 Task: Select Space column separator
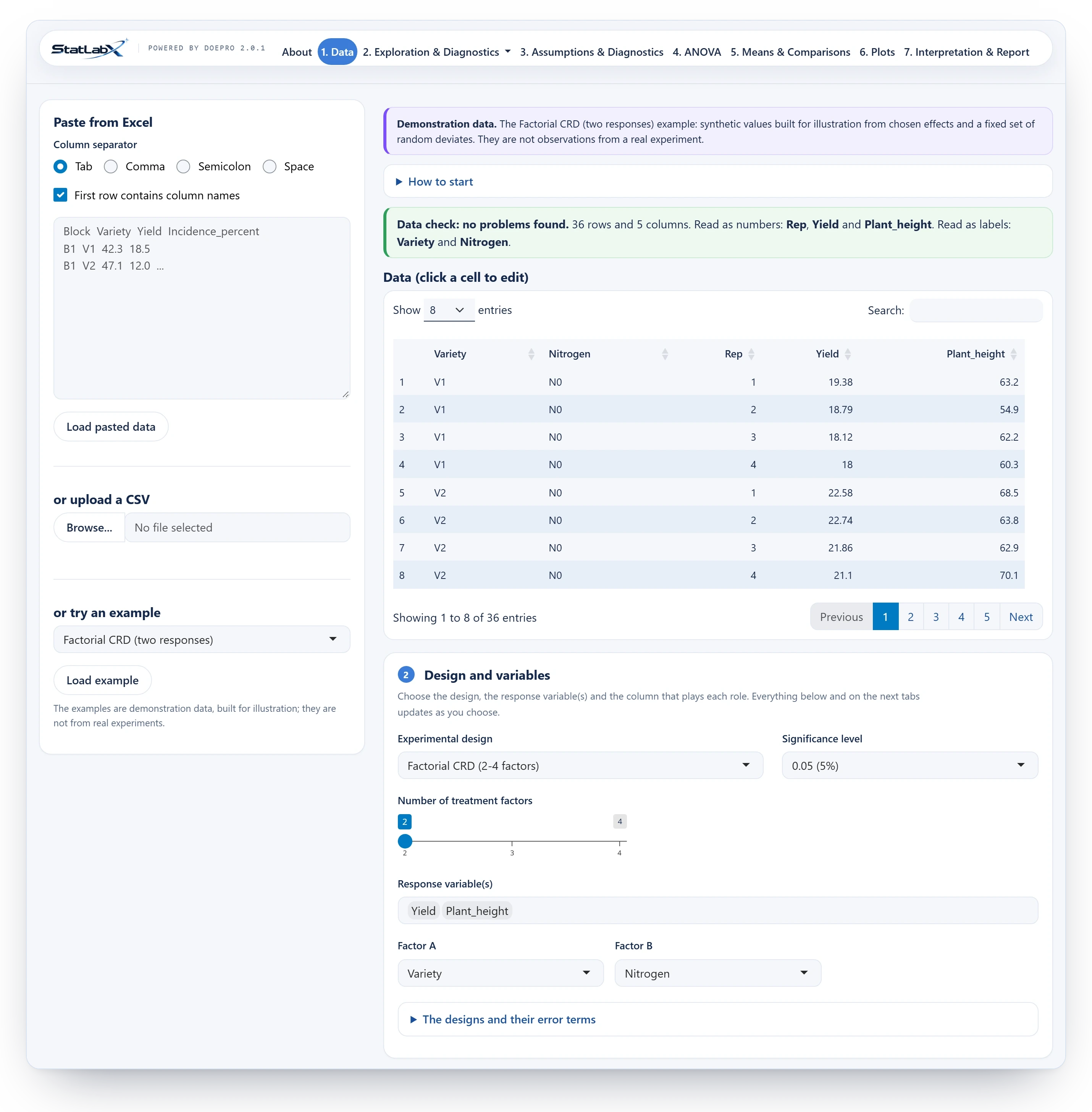269,166
